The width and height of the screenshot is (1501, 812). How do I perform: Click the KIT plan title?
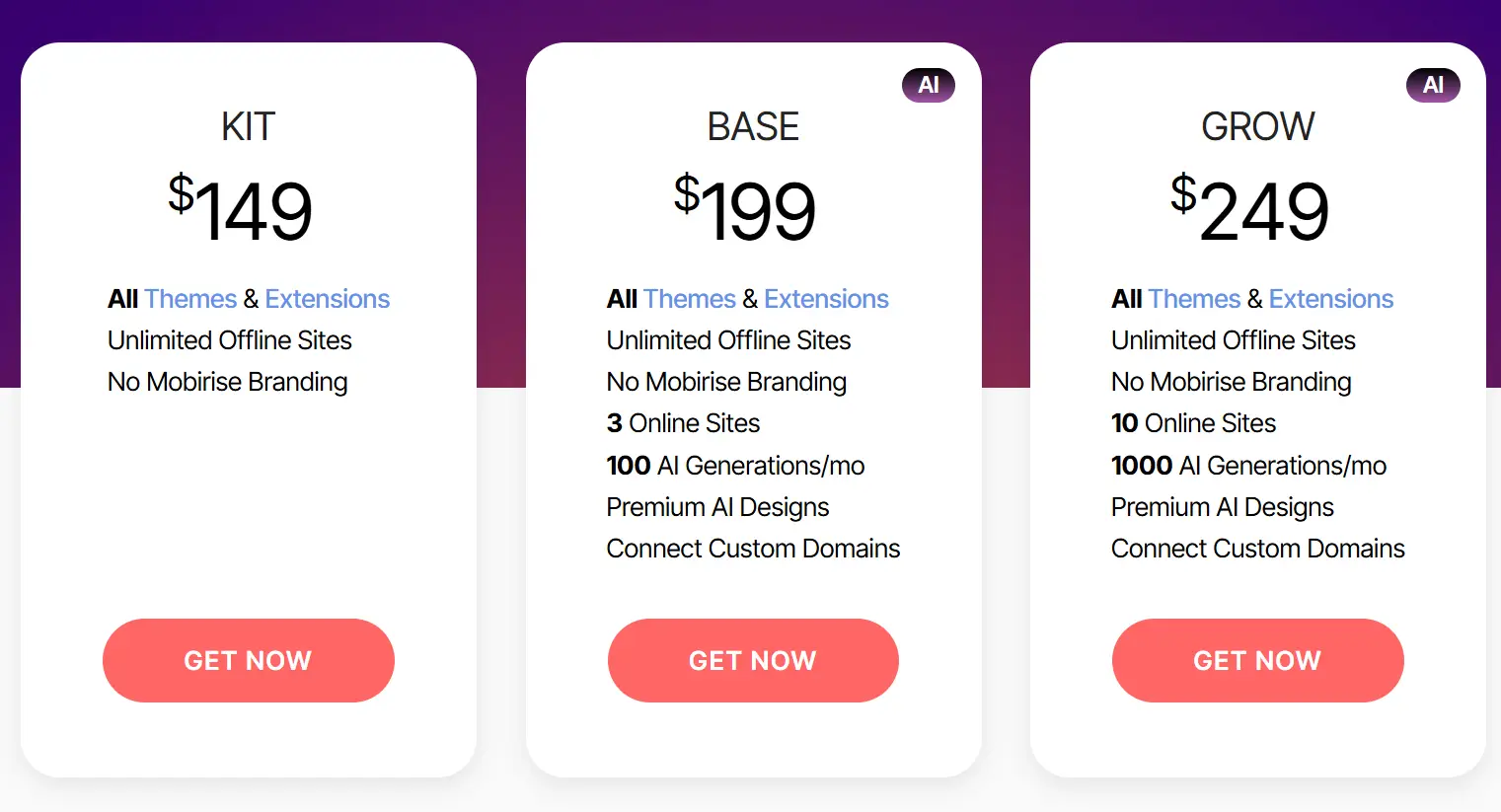point(248,126)
